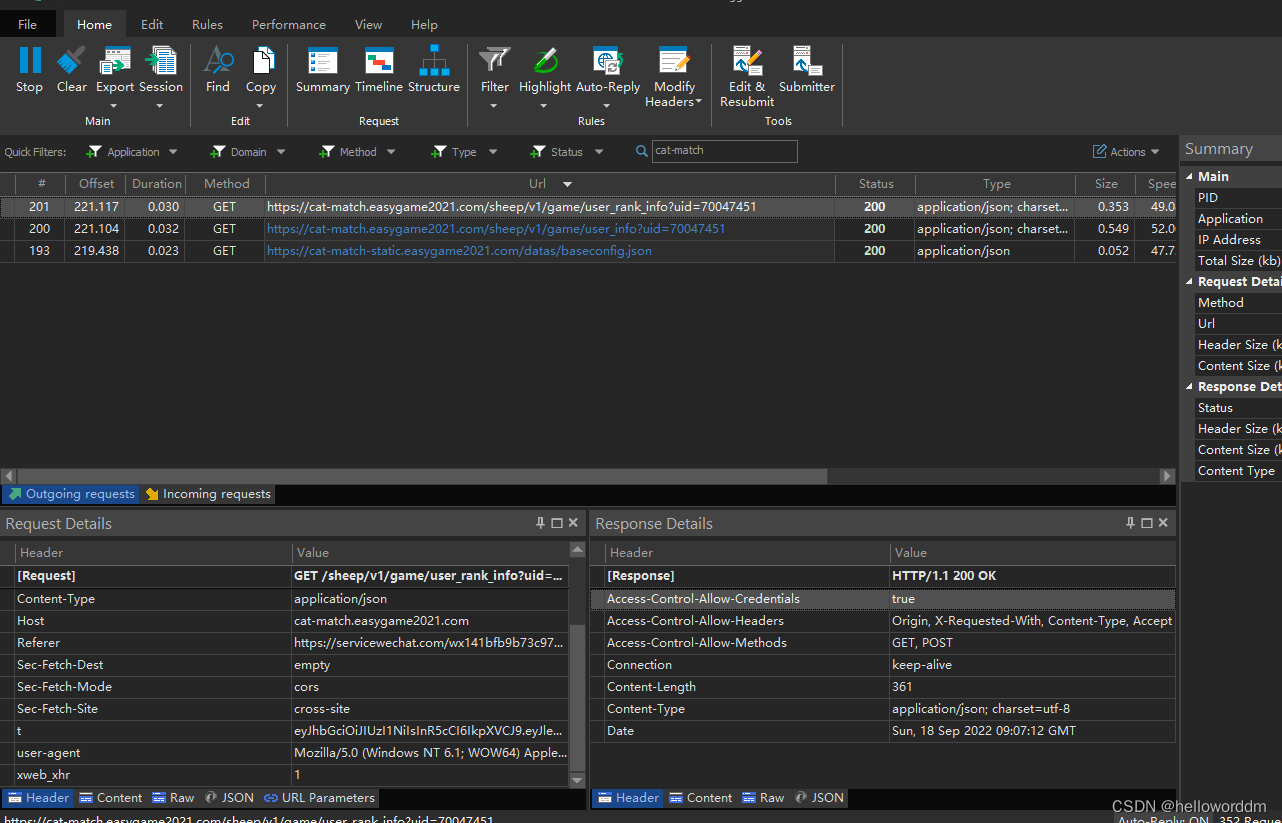
Task: Open the Status quick filter dropdown
Action: [x=599, y=152]
